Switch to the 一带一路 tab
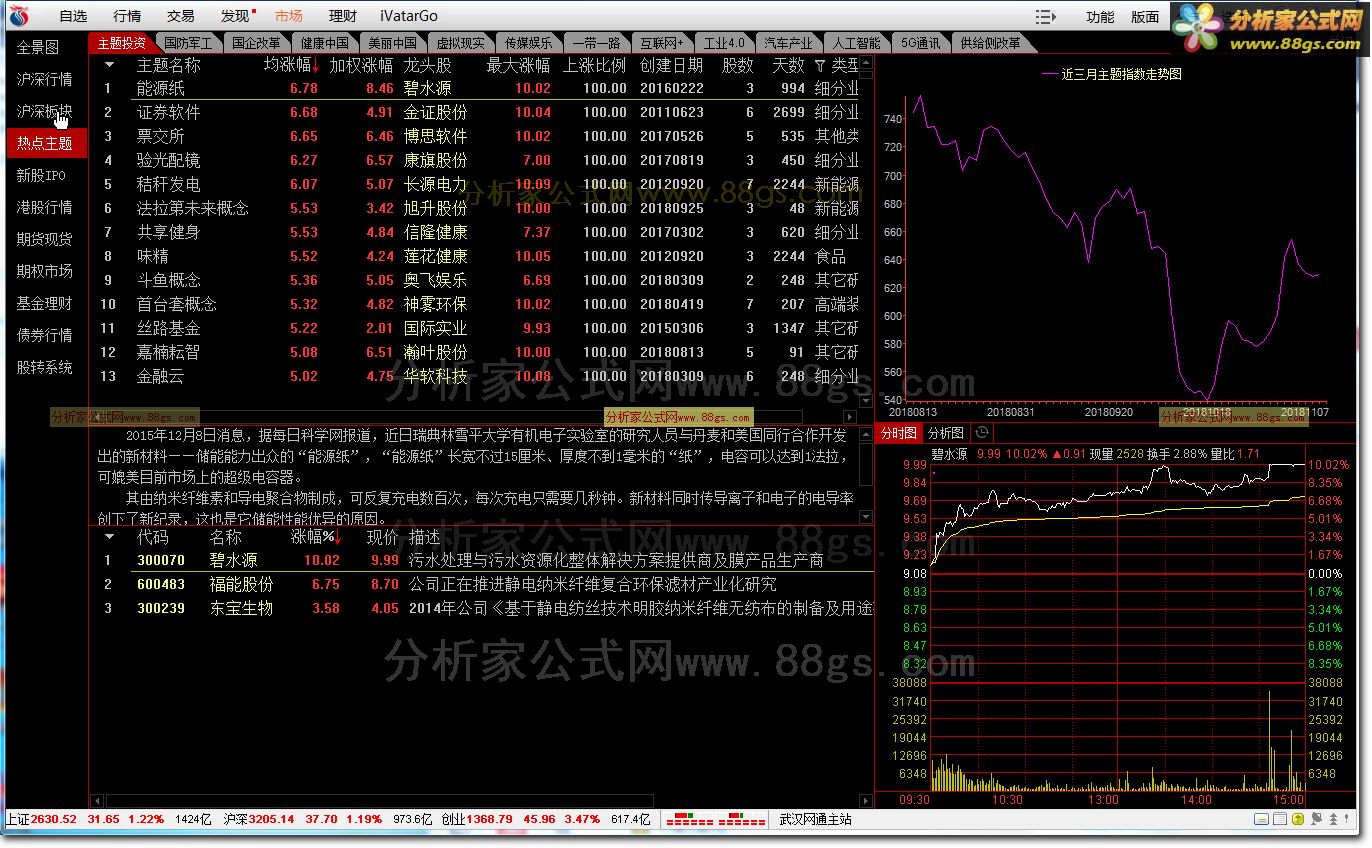Image resolution: width=1372 pixels, height=848 pixels. [x=597, y=43]
